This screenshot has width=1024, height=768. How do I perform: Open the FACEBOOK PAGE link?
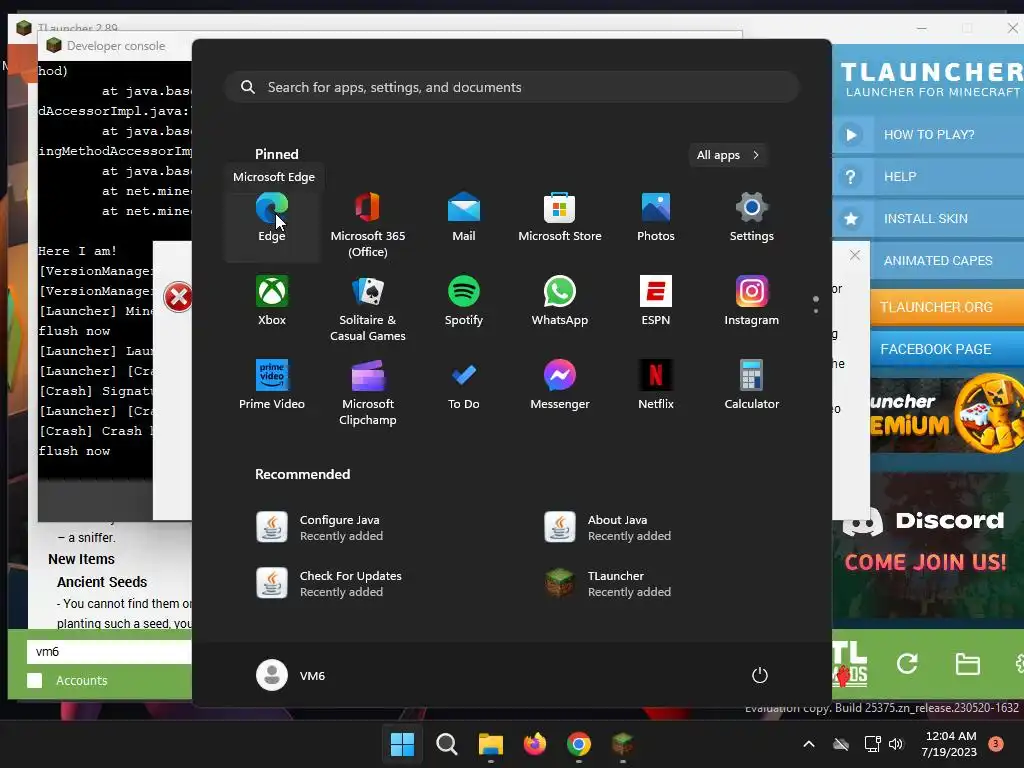point(947,349)
